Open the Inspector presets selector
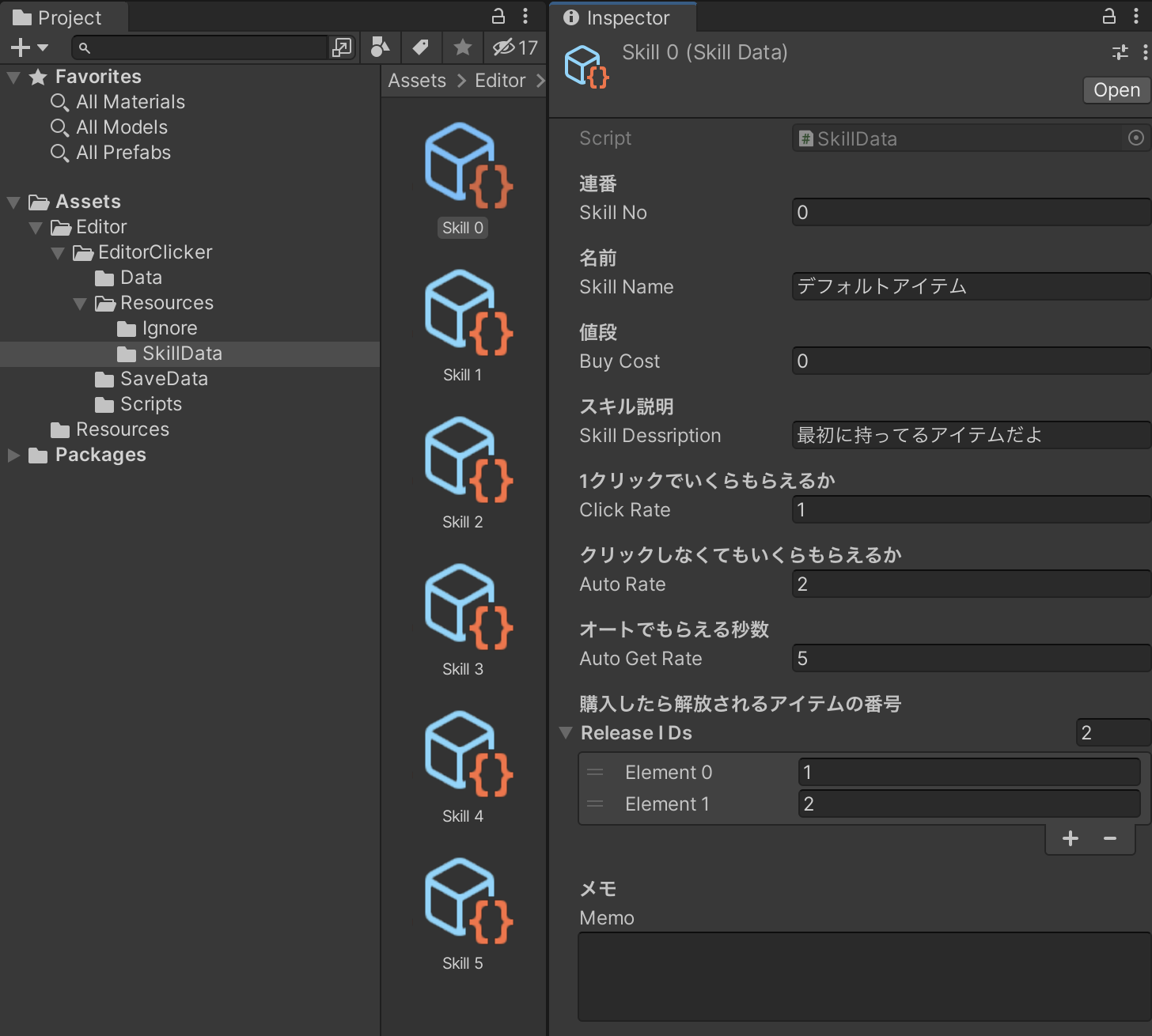1152x1036 pixels. tap(1119, 52)
